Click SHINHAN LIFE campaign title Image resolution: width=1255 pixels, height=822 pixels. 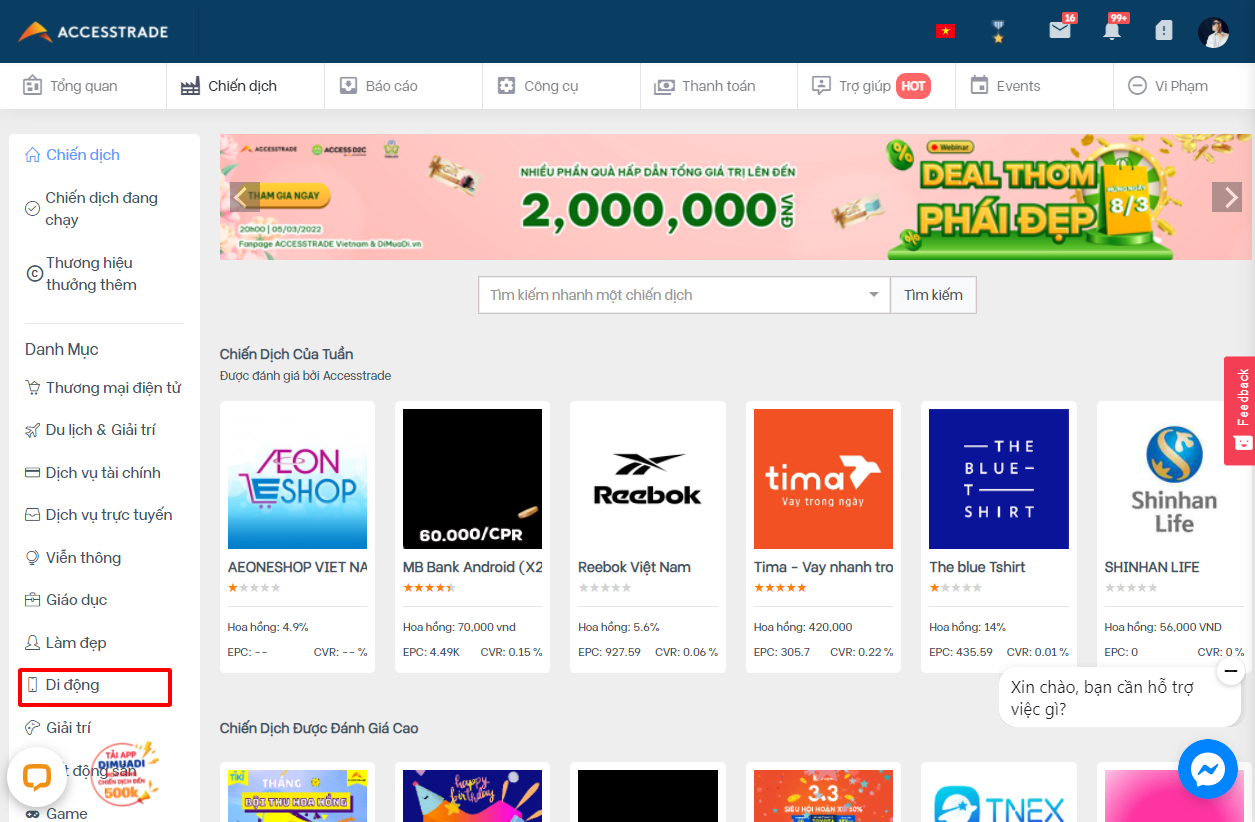point(1151,567)
